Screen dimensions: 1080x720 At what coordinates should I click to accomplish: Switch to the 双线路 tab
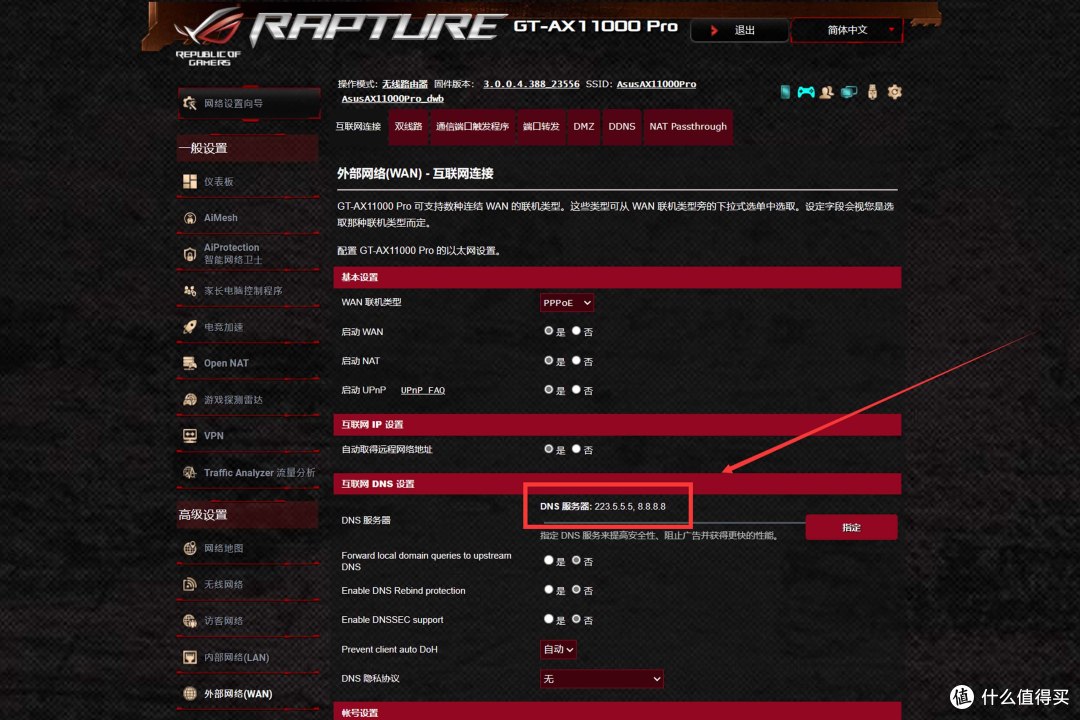click(x=408, y=127)
